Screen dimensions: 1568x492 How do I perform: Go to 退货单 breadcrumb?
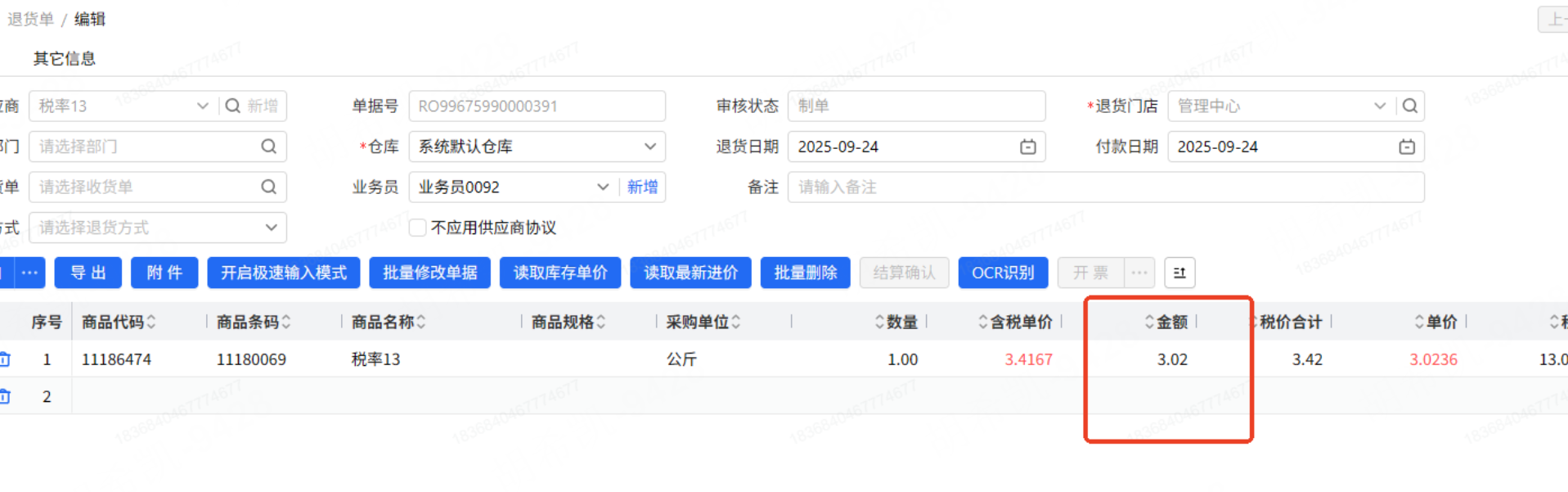pyautogui.click(x=30, y=19)
